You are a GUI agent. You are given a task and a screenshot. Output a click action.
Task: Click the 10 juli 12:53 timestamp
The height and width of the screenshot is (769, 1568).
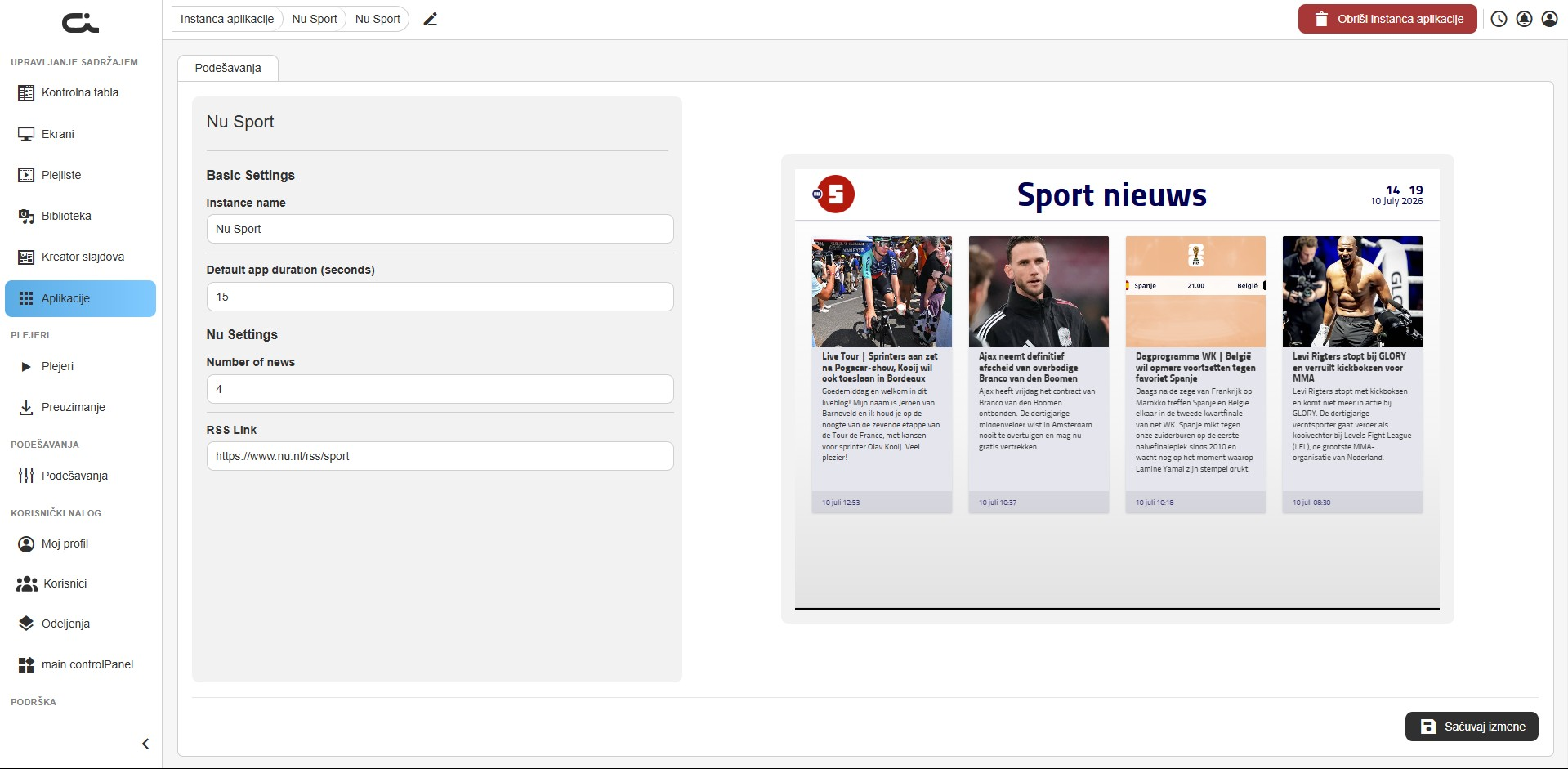tap(841, 503)
